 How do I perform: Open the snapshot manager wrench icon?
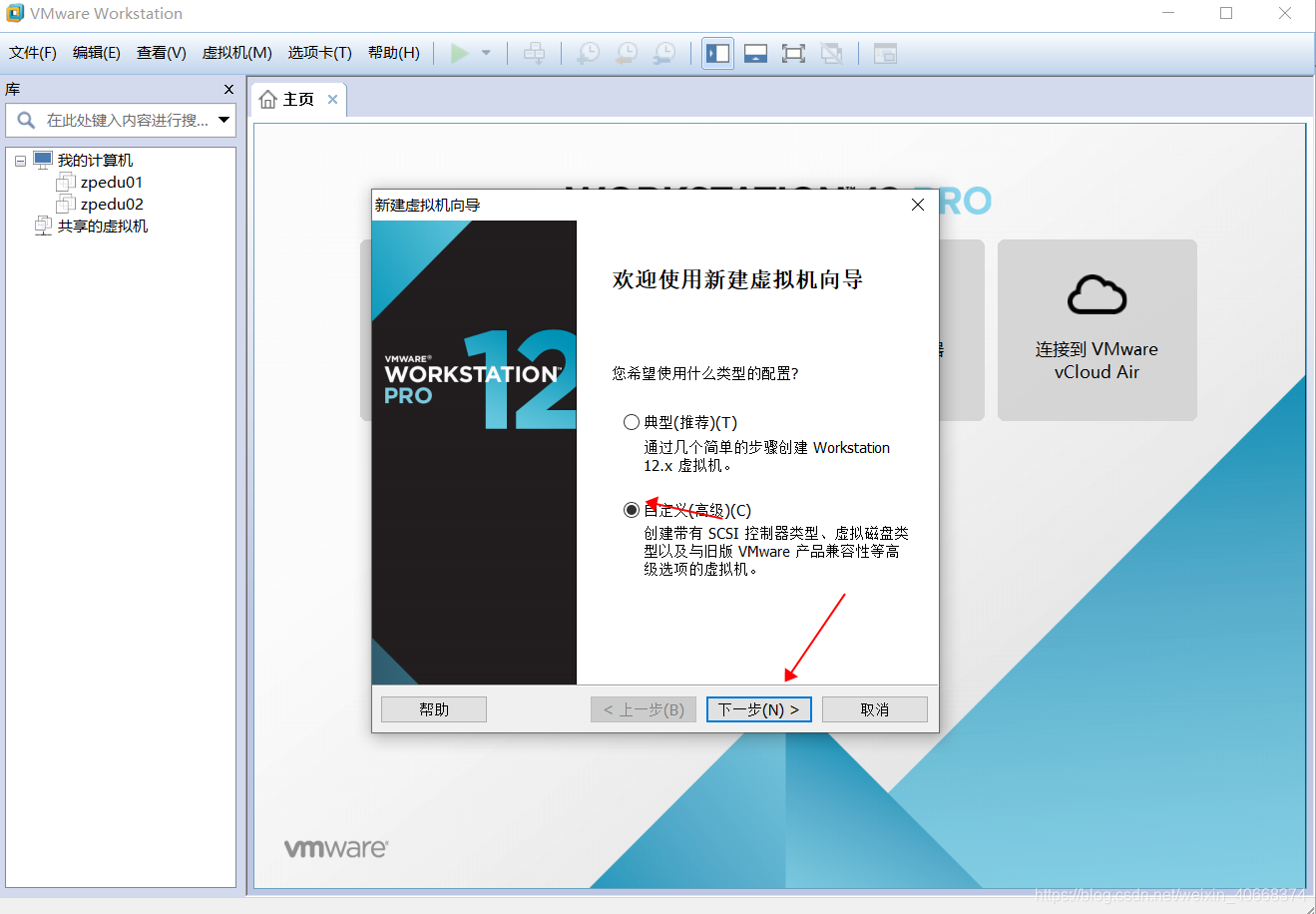click(x=664, y=53)
